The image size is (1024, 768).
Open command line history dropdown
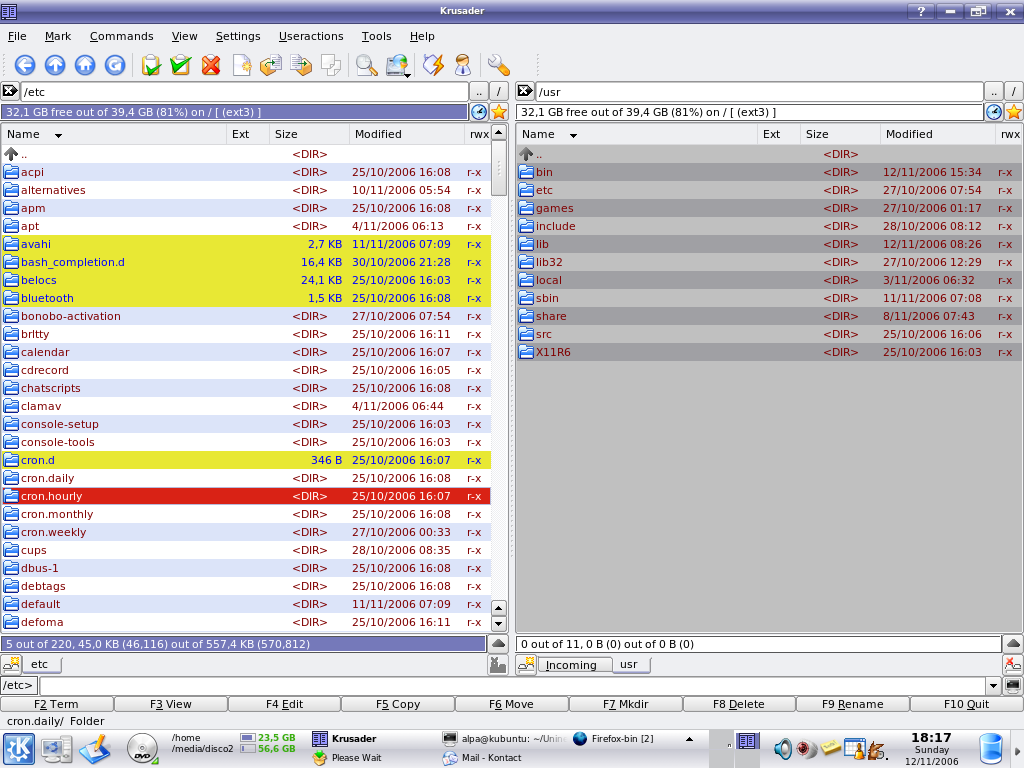click(x=993, y=686)
